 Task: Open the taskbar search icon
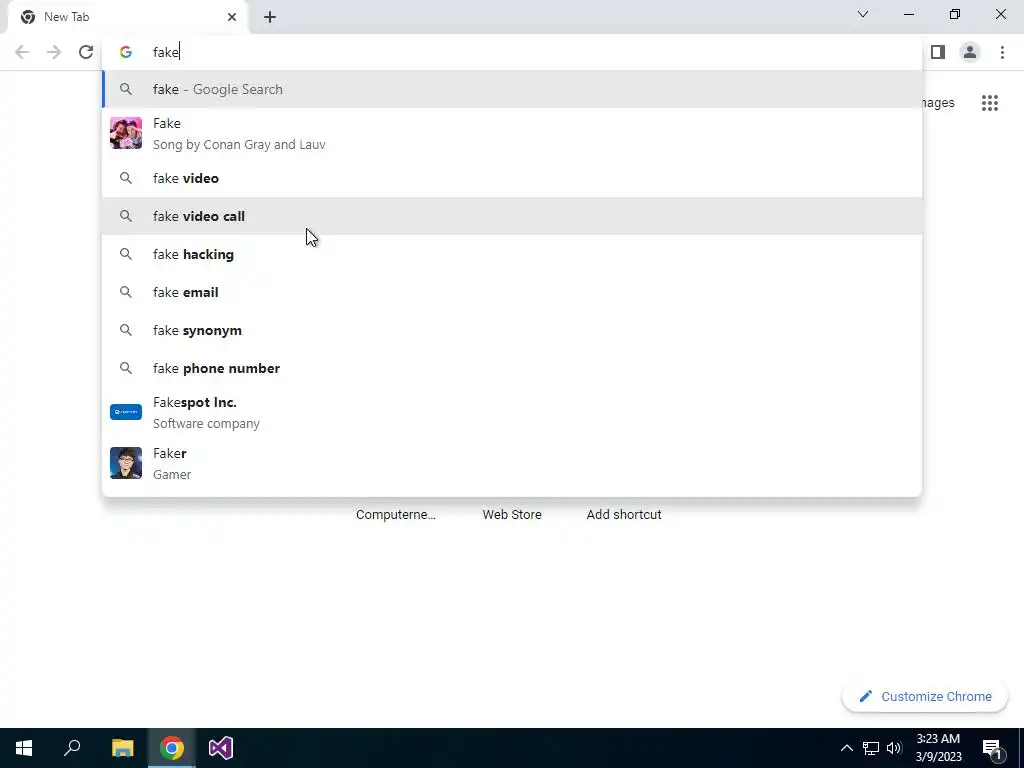click(72, 748)
